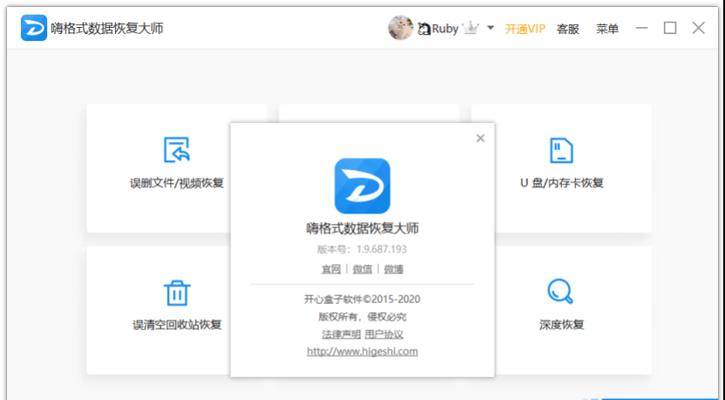Screen dimensions: 725x400
Task: Expand the account dropdown arrow
Action: 491,28
